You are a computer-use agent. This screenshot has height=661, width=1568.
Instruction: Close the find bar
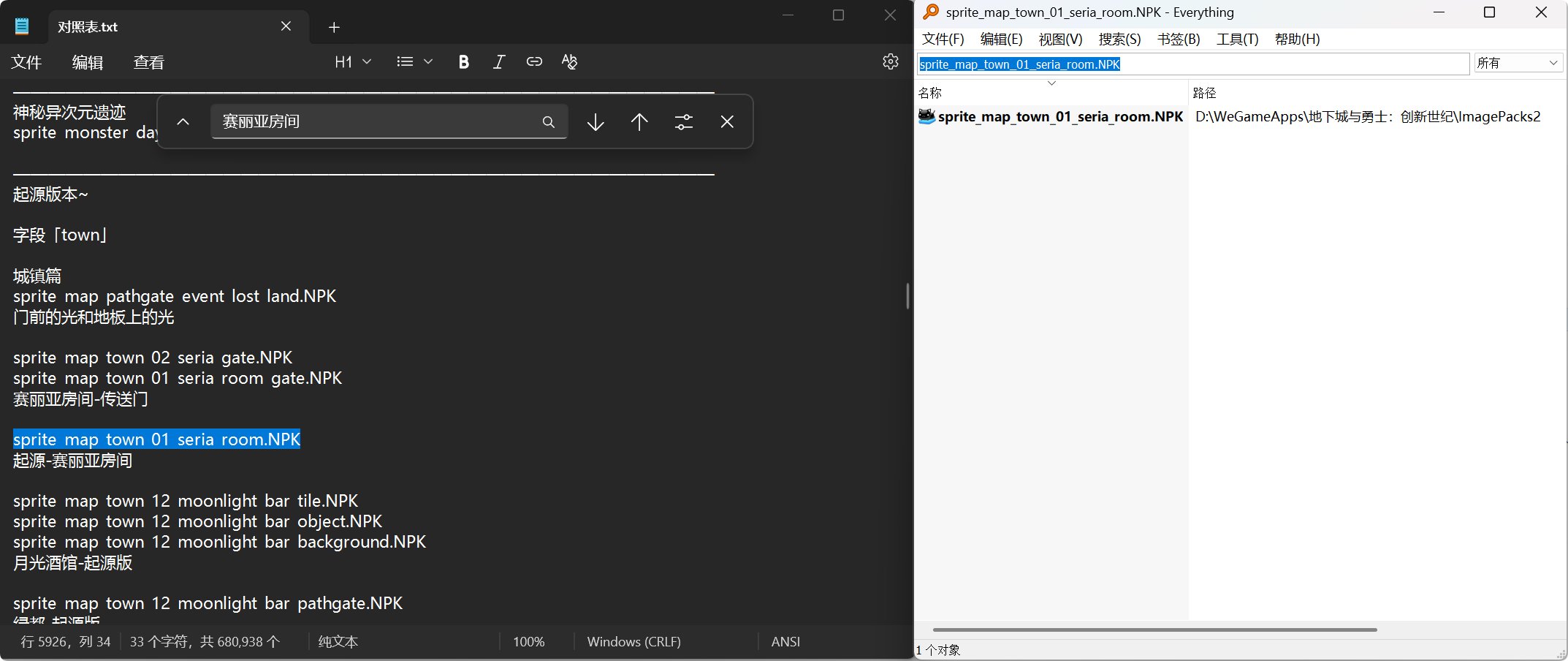click(x=727, y=122)
